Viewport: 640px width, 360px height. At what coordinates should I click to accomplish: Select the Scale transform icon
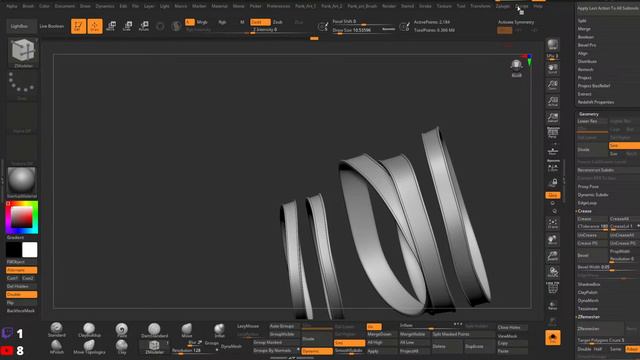click(x=127, y=26)
